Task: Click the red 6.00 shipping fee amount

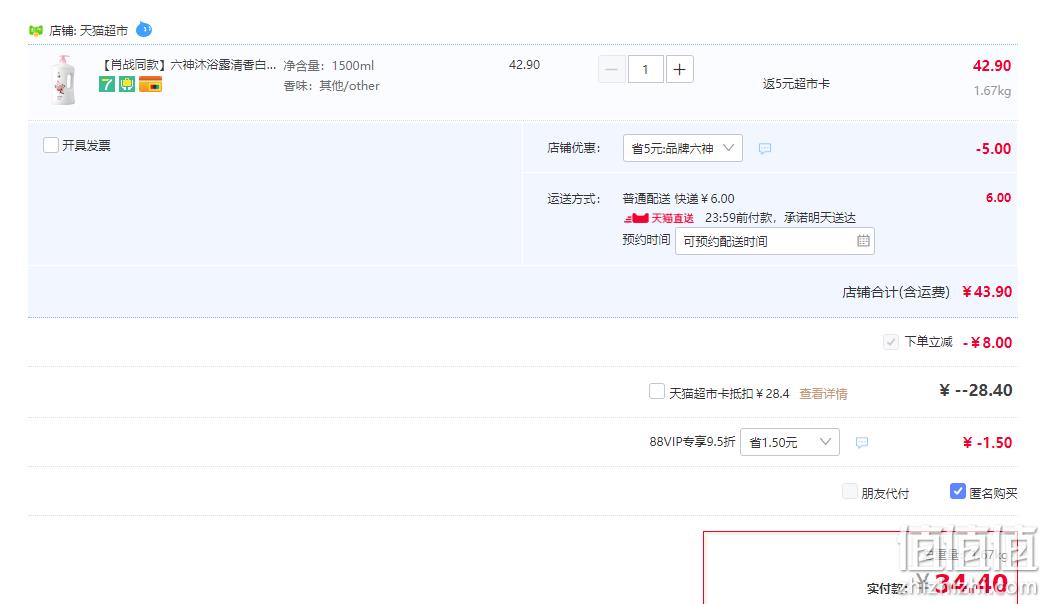Action: click(998, 198)
